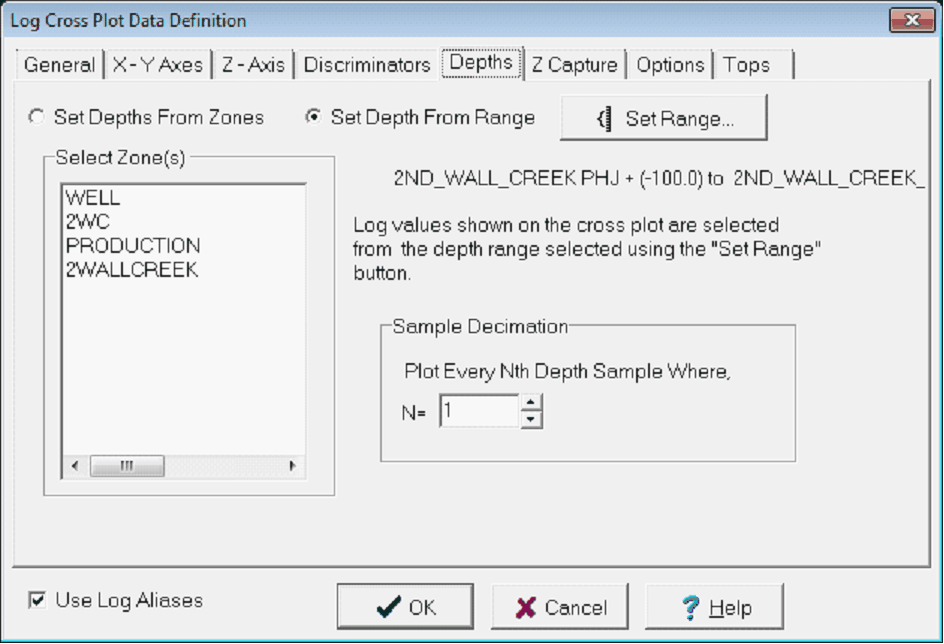Open the Z Capture tab
This screenshot has width=944, height=644.
[x=575, y=65]
